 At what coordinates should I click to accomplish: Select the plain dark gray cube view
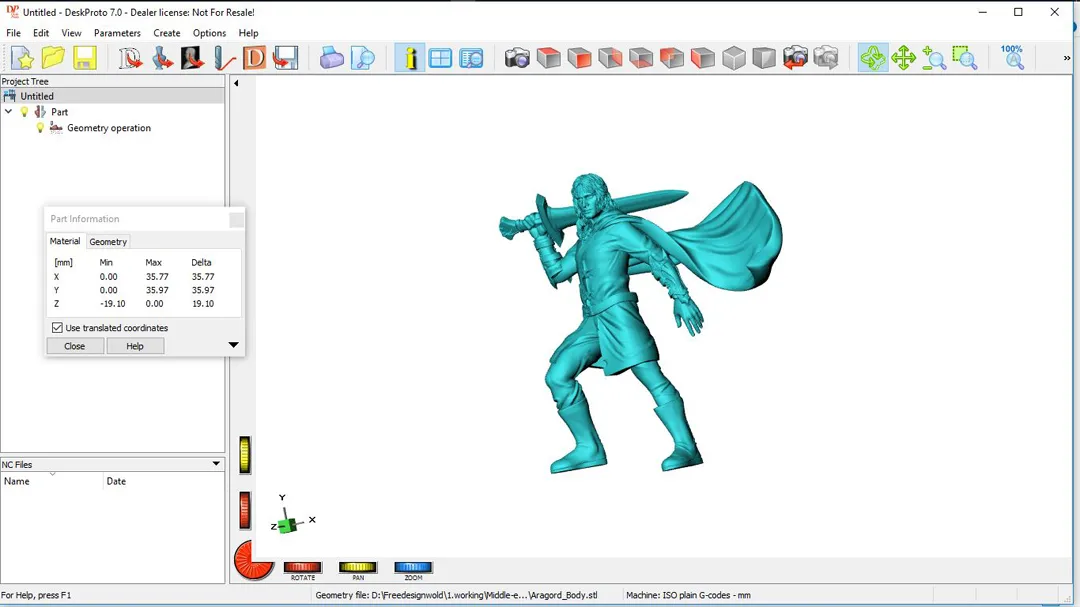click(x=764, y=58)
